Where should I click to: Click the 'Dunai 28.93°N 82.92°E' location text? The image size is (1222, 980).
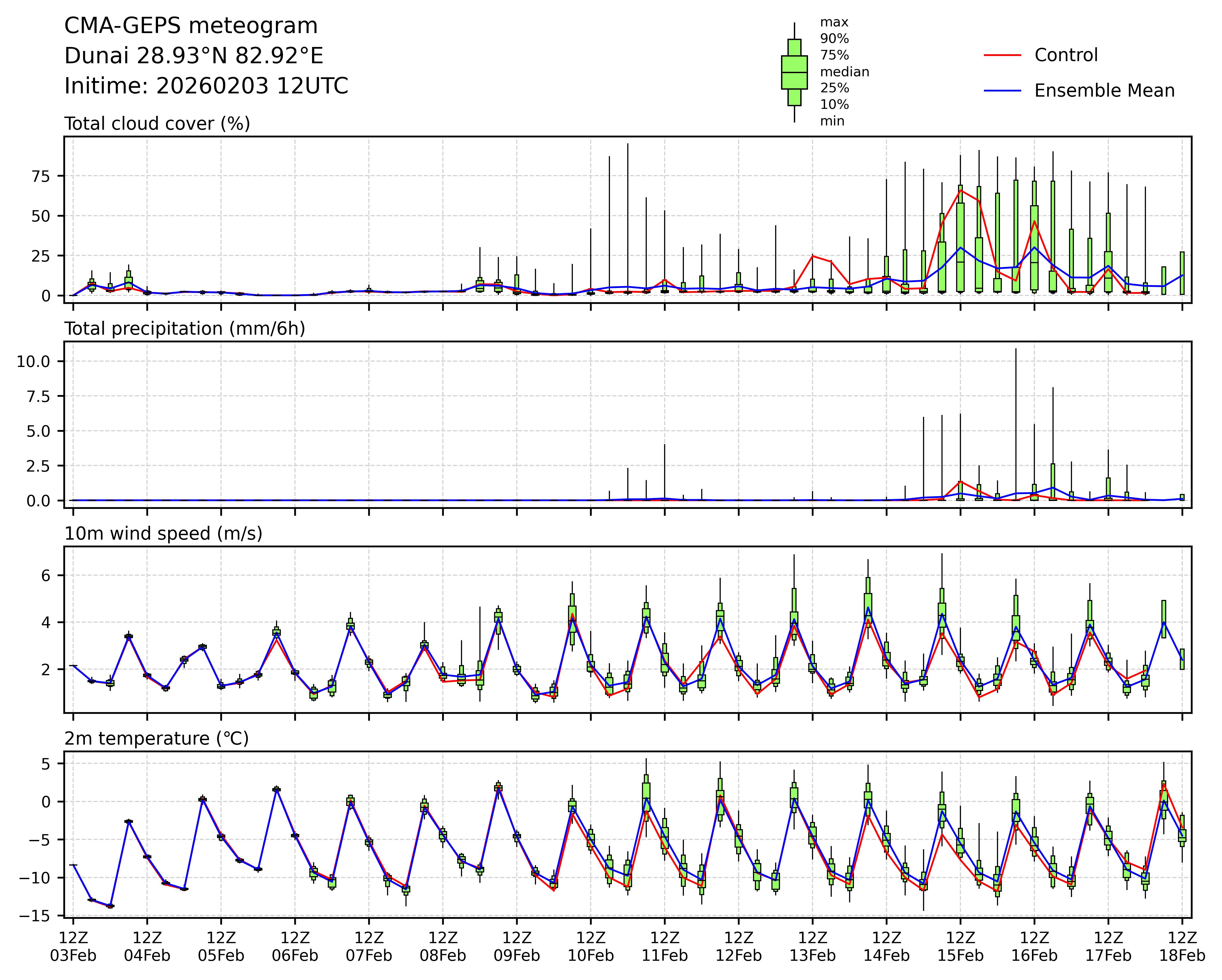pos(194,56)
